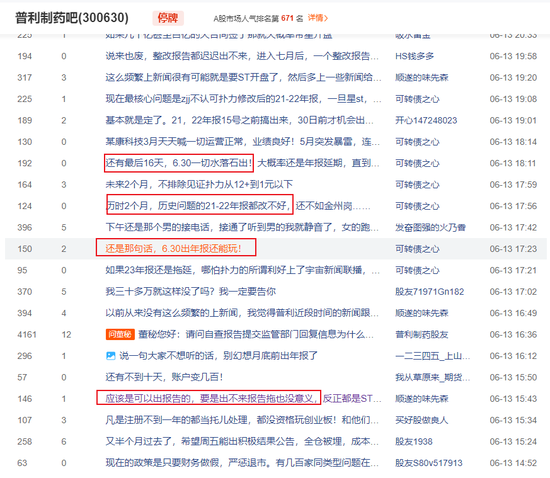Image resolution: width=550 pixels, height=478 pixels.
Task: View author 可转债之心 on 06-13 19:08 row
Action: coord(417,99)
